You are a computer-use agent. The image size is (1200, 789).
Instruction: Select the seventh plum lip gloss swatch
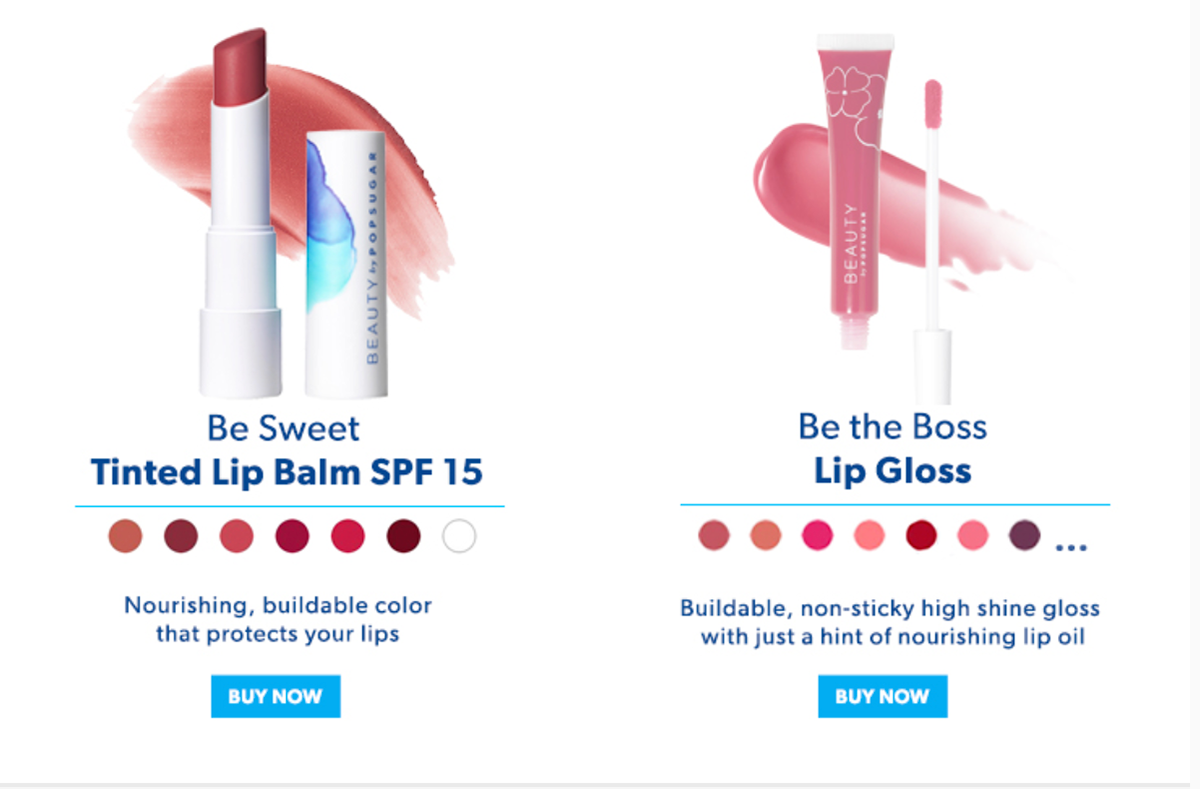1025,535
